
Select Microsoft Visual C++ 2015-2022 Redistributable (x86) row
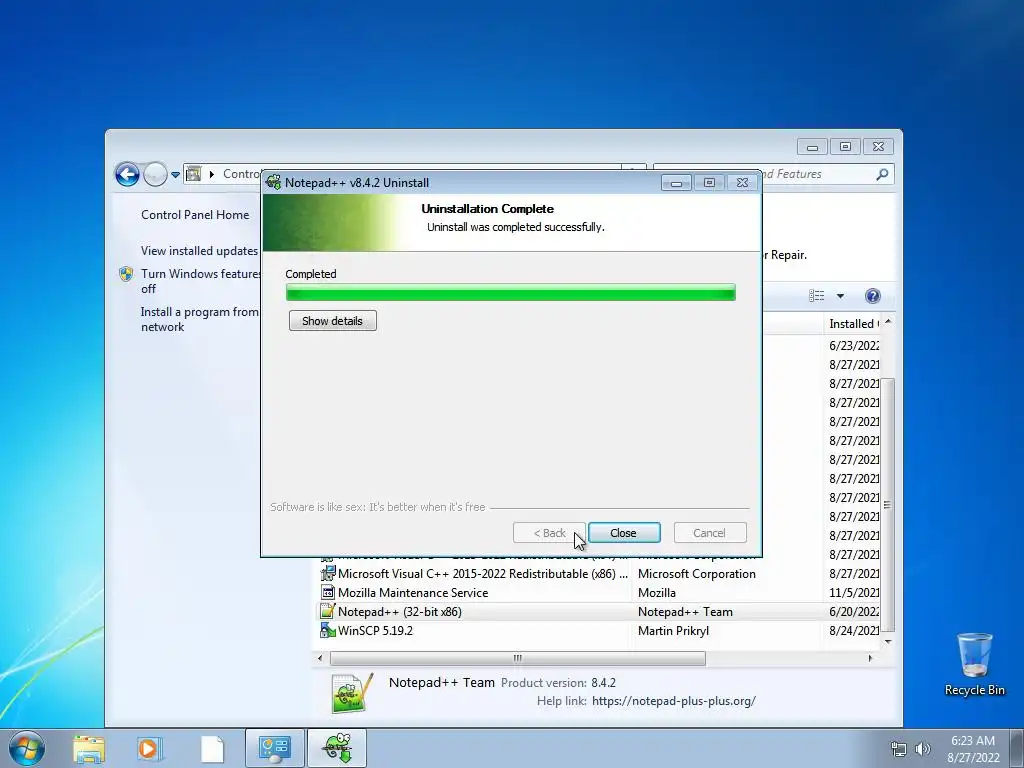(598, 574)
